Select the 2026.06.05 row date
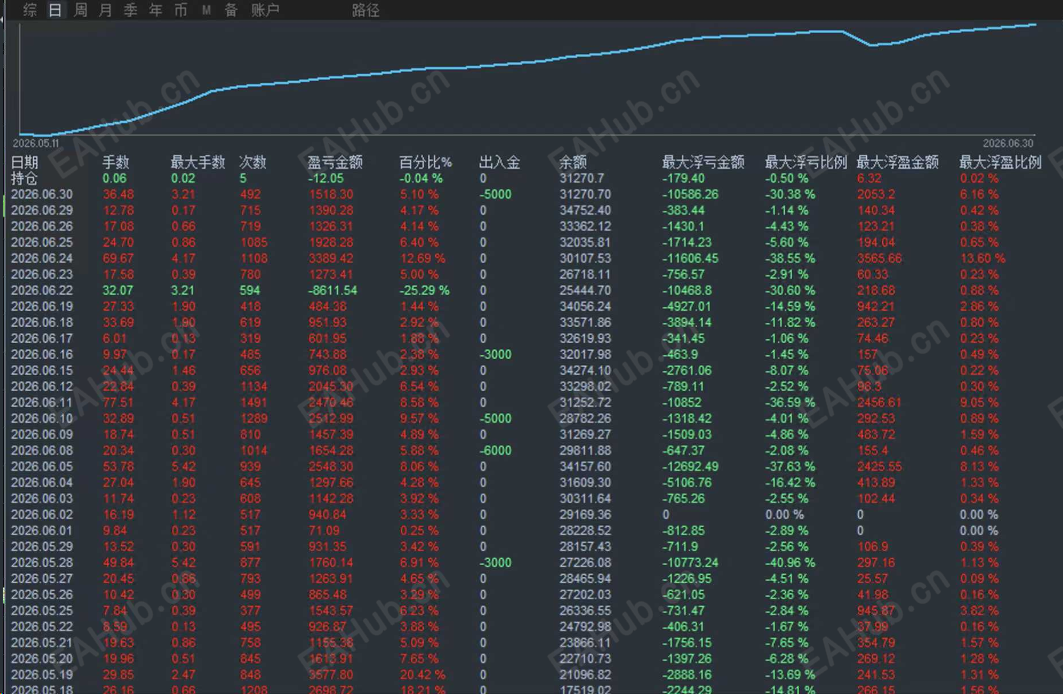1063x694 pixels. [42, 467]
